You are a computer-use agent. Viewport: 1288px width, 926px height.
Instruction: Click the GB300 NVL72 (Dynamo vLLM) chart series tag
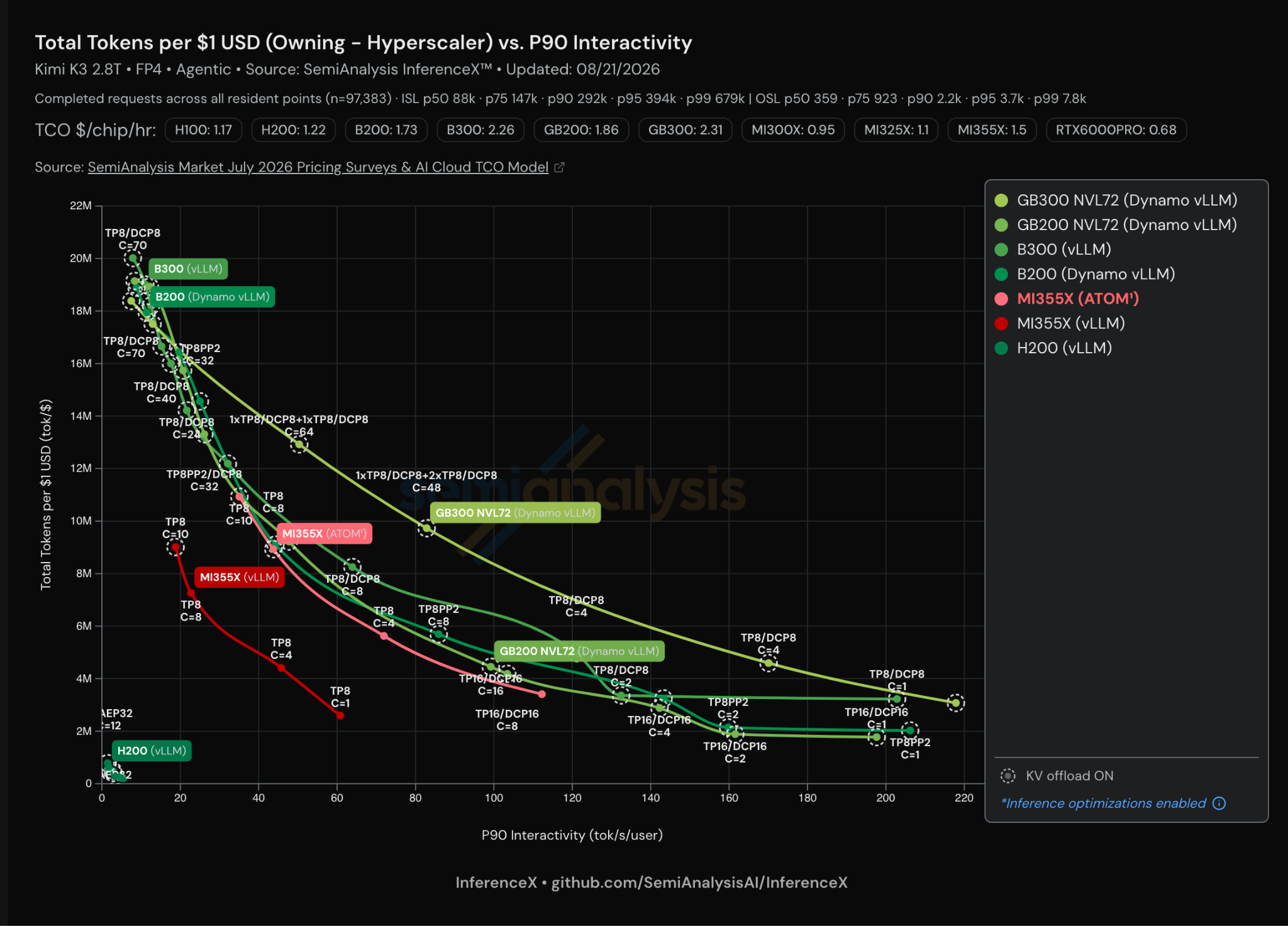(x=515, y=513)
